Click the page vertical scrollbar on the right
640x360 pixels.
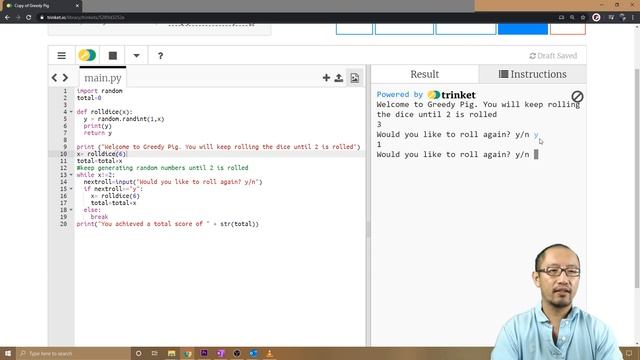(637, 178)
